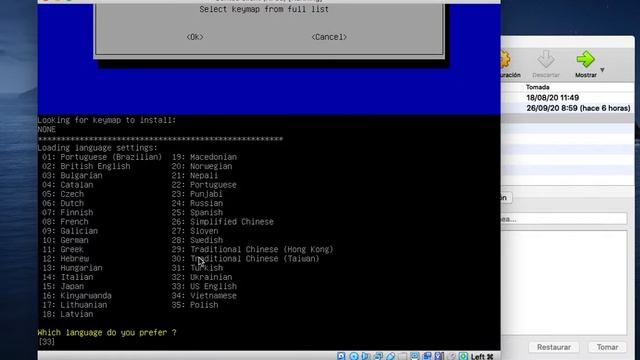Image resolution: width=640 pixels, height=360 pixels.
Task: Click '12: Hebrew' entry
Action: click(x=65, y=259)
